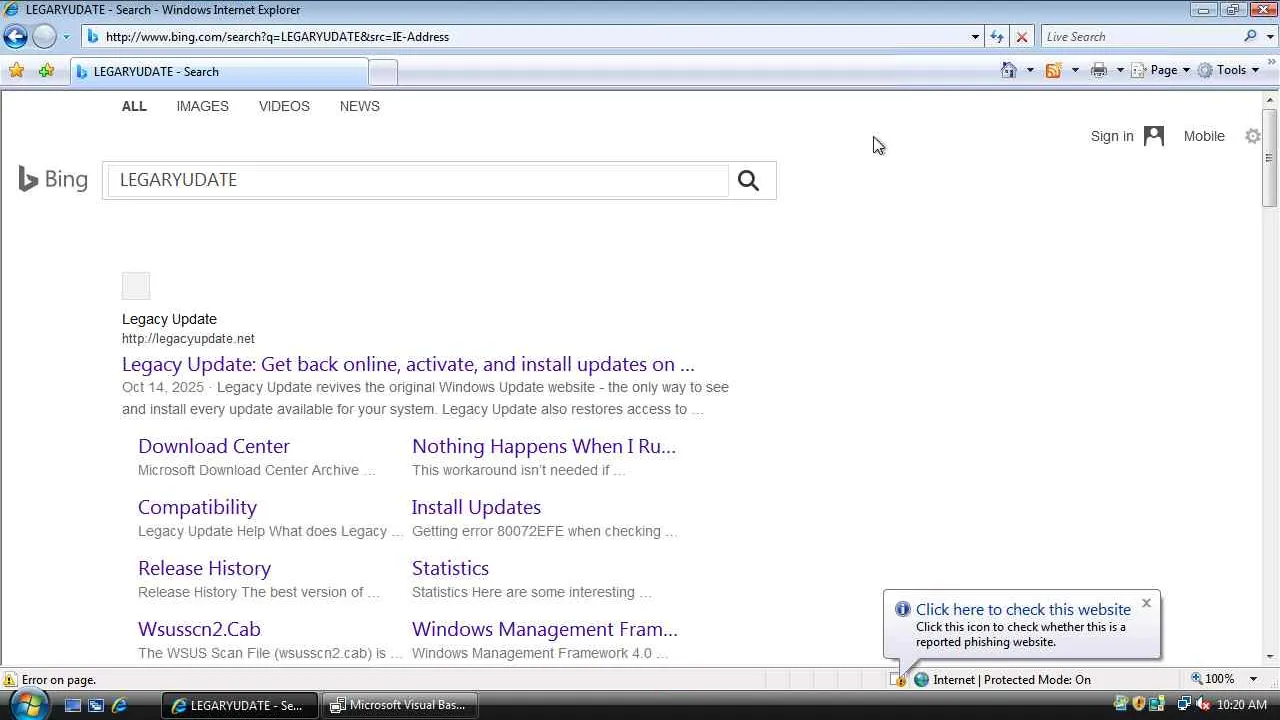Focus the Live Search box
Viewport: 1280px width, 720px height.
[x=1140, y=37]
